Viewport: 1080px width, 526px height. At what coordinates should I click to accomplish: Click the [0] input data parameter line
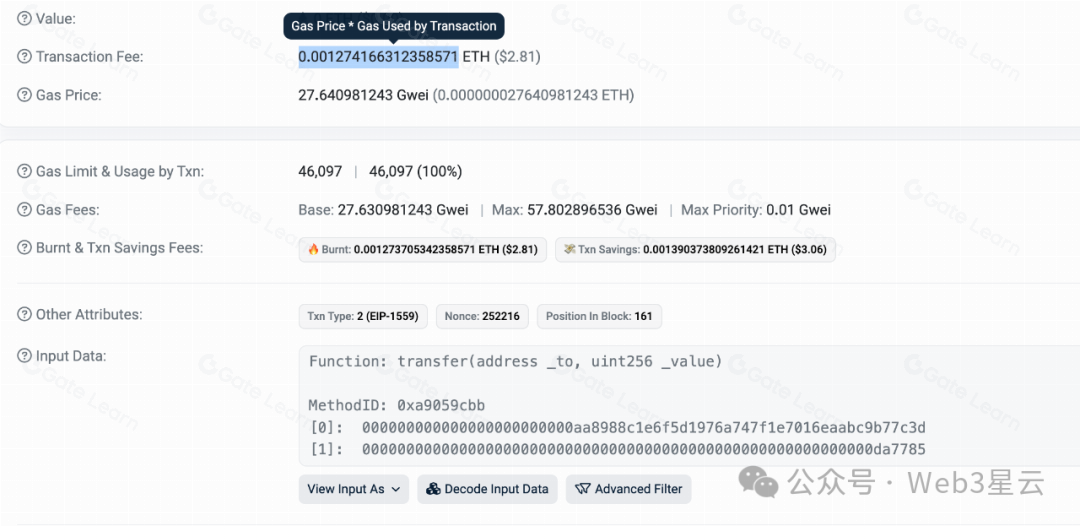click(x=617, y=428)
